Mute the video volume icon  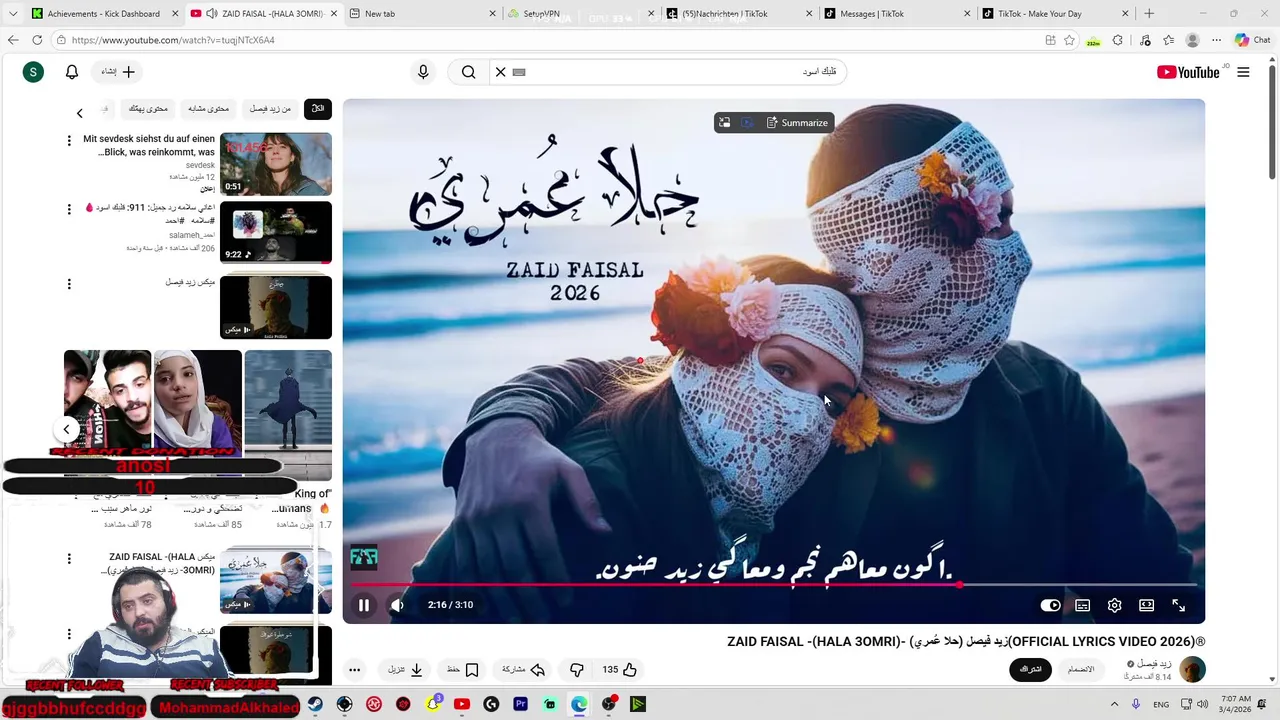(397, 605)
